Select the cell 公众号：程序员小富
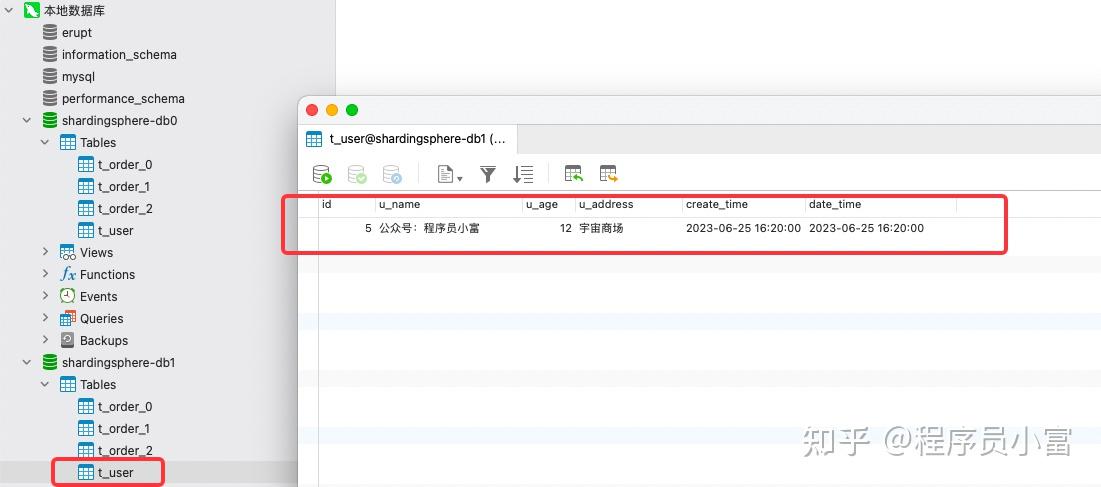Viewport: 1101px width, 487px height. pyautogui.click(x=429, y=228)
